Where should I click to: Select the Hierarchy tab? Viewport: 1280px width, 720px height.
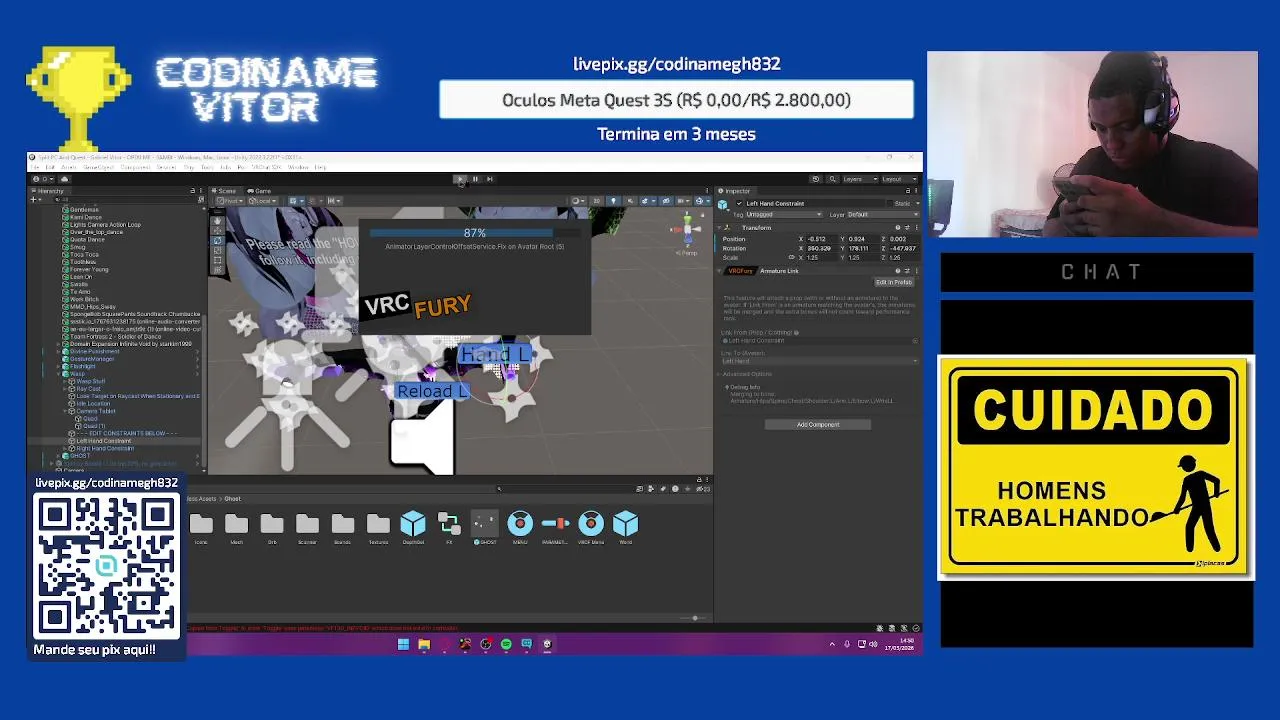tap(50, 191)
